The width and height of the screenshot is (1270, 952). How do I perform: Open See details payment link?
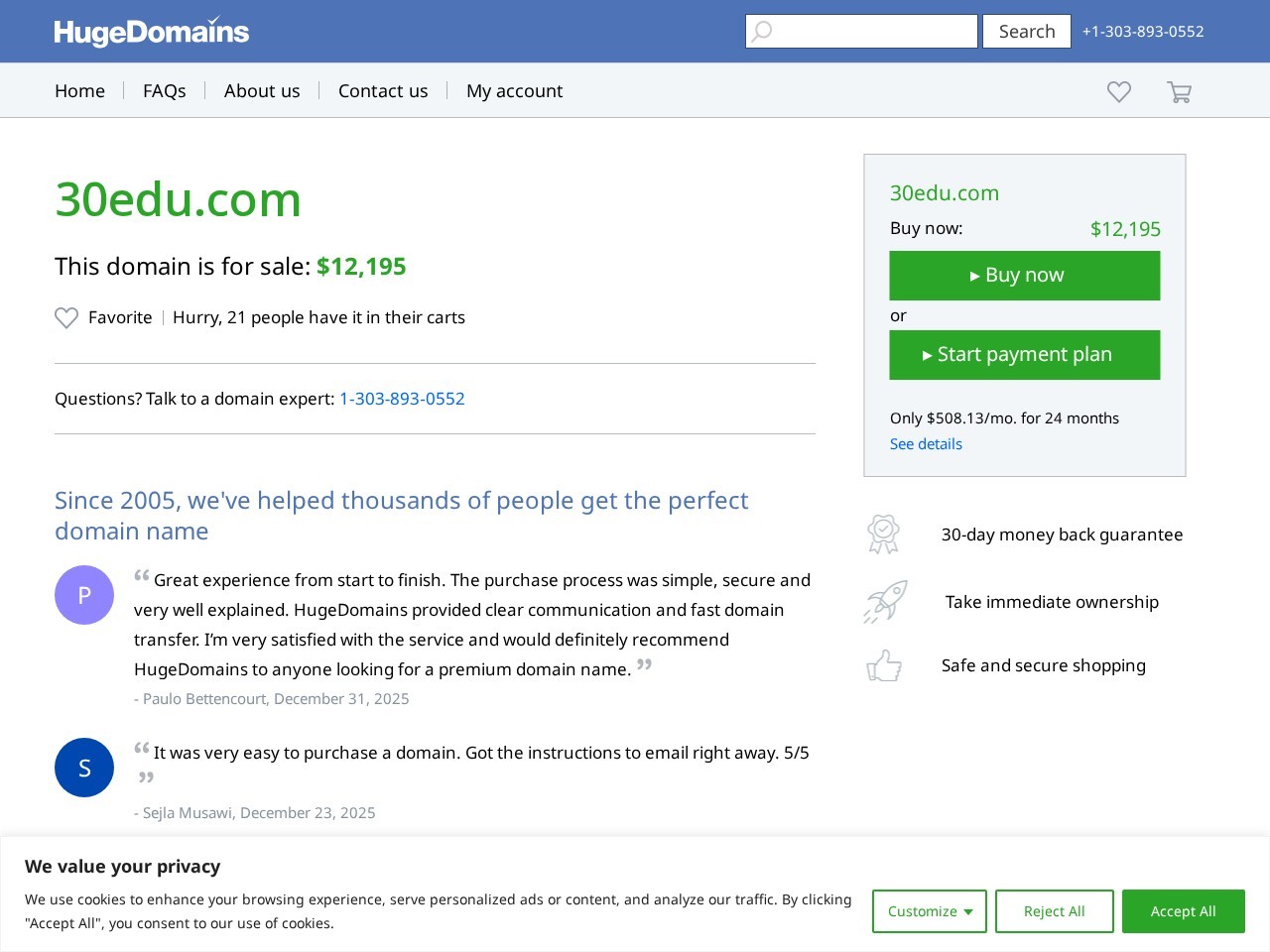pos(926,444)
